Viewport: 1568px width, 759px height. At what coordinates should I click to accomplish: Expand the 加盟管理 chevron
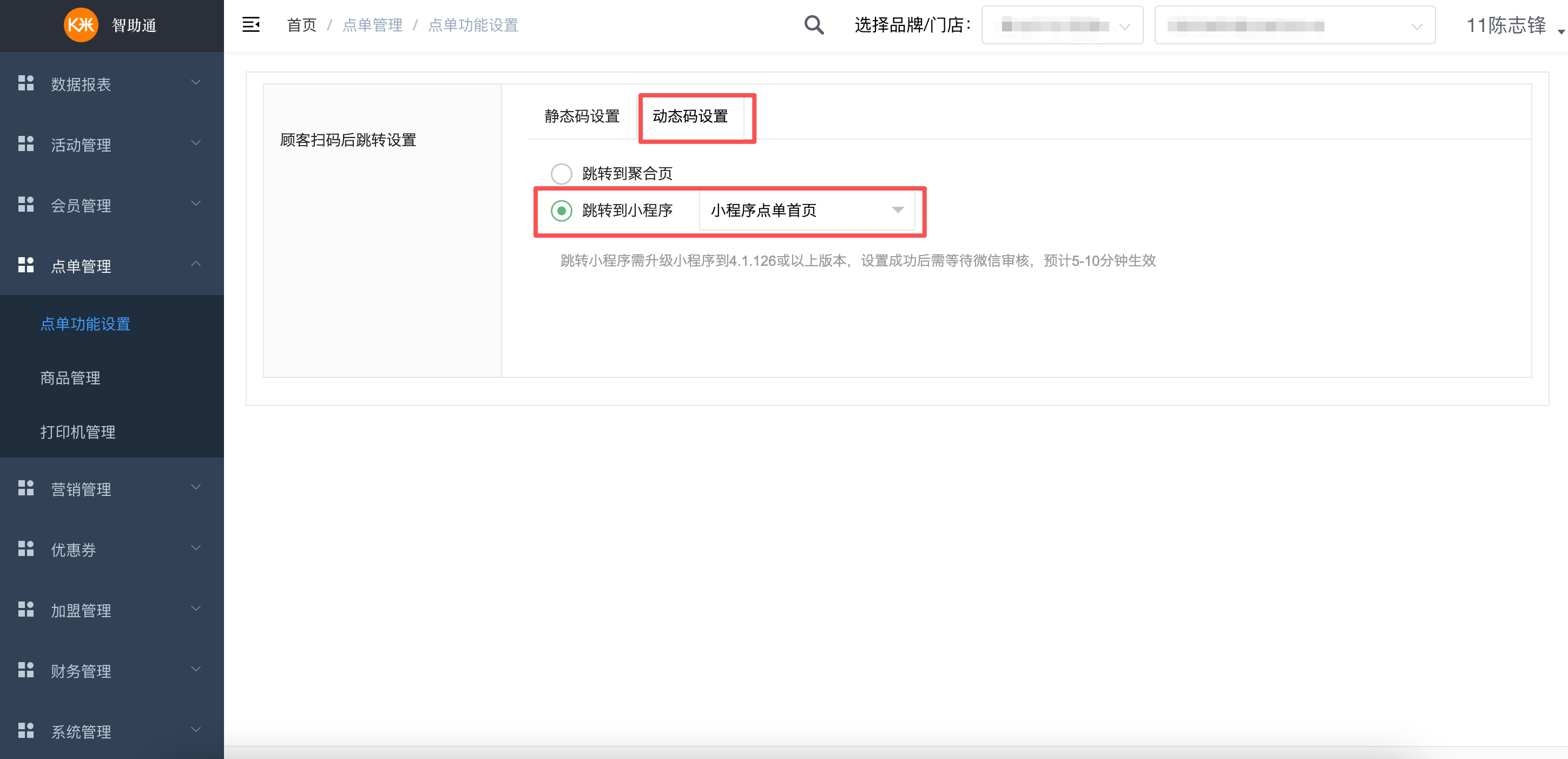(x=196, y=608)
